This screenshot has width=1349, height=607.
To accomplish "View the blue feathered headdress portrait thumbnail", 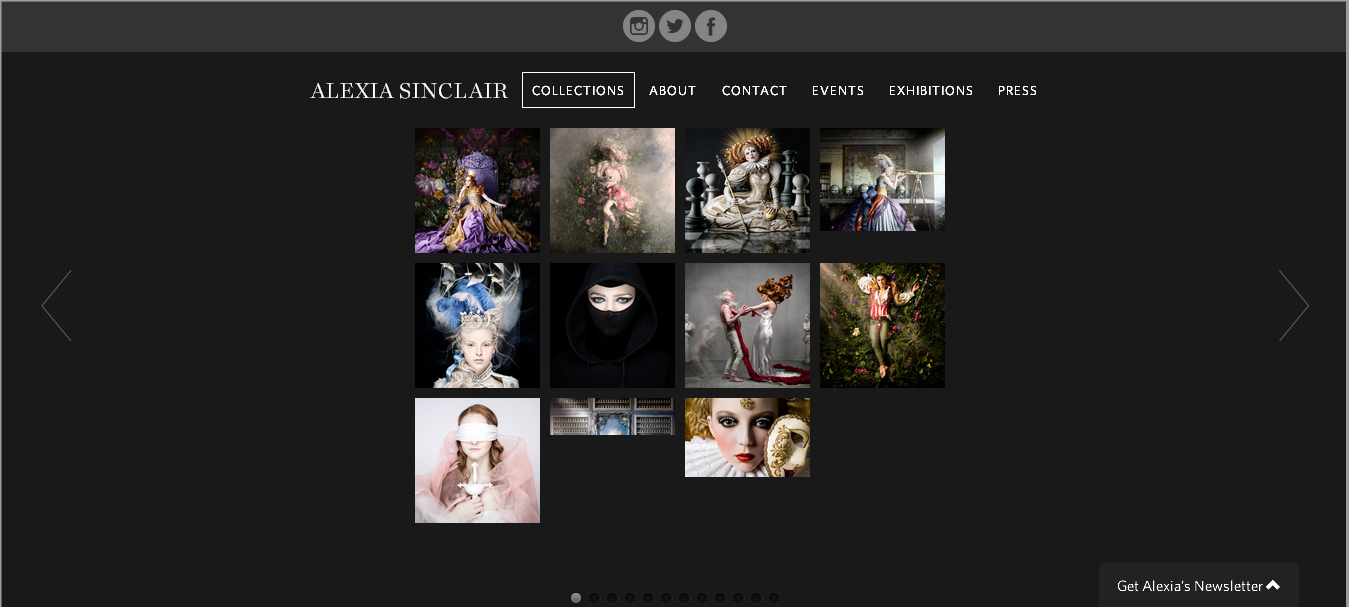I will pyautogui.click(x=477, y=325).
